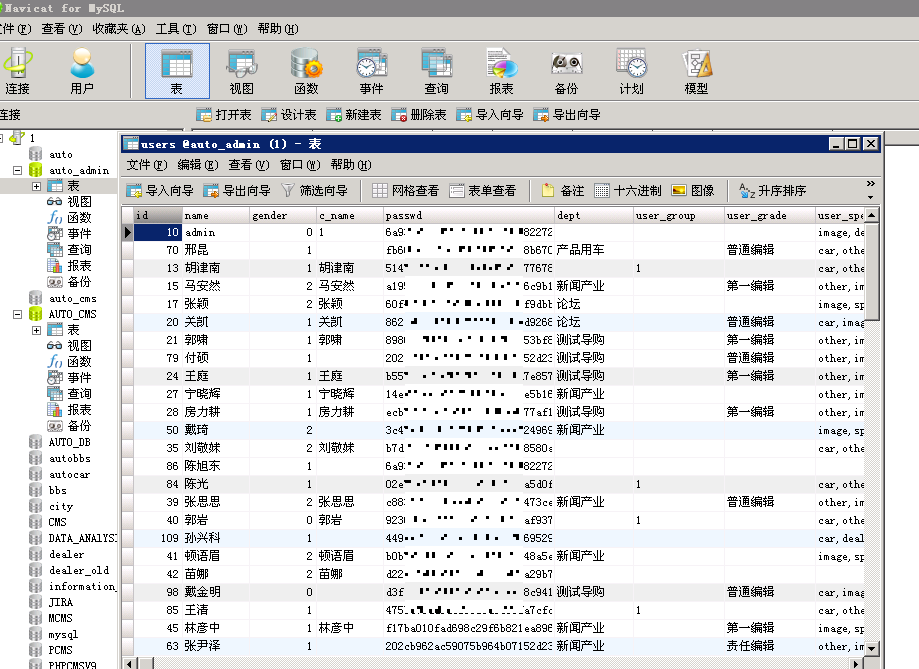919x669 pixels.
Task: Click 打开表 (Open Table) button
Action: 224,115
